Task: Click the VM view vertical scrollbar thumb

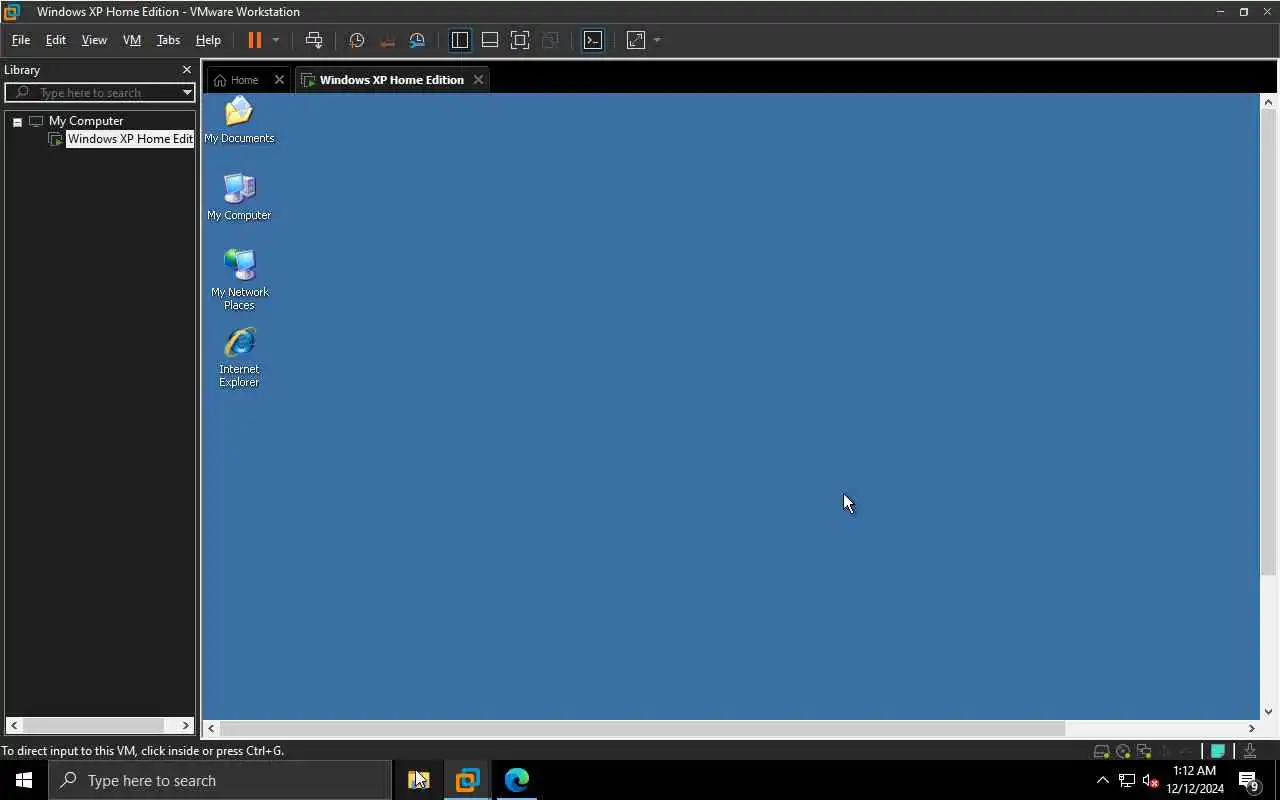Action: [x=1268, y=343]
